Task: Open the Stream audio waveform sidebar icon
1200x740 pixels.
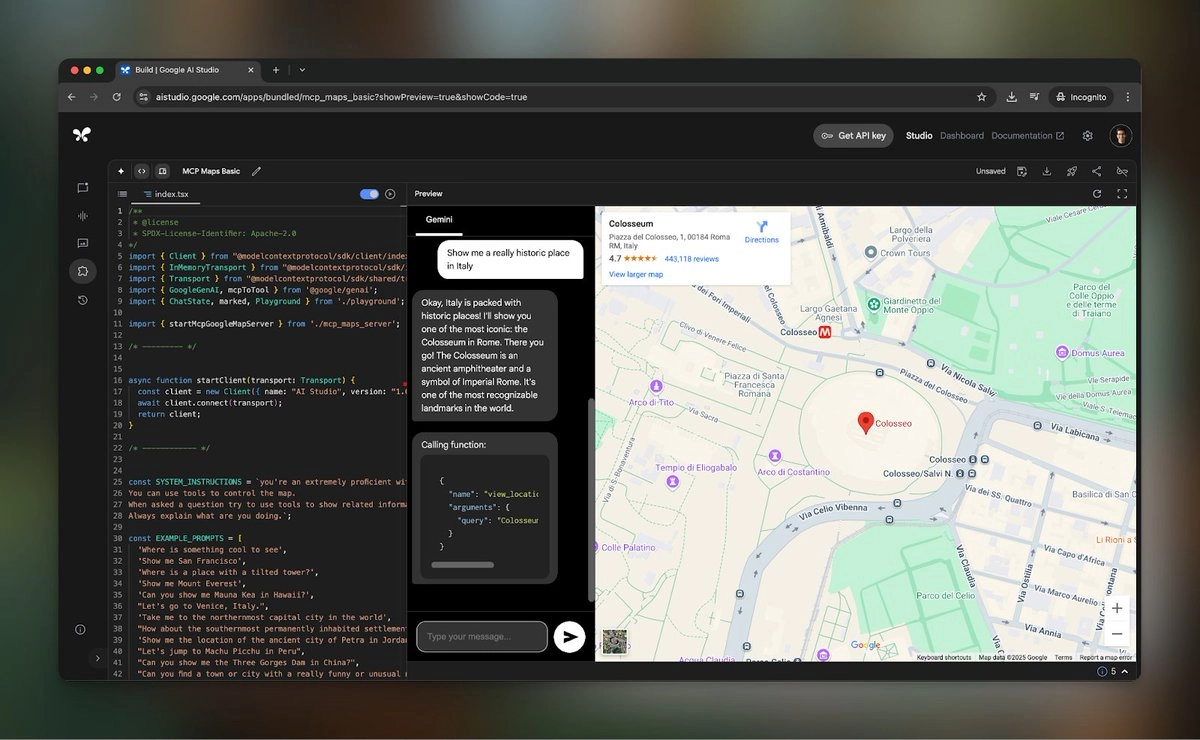Action: [82, 215]
